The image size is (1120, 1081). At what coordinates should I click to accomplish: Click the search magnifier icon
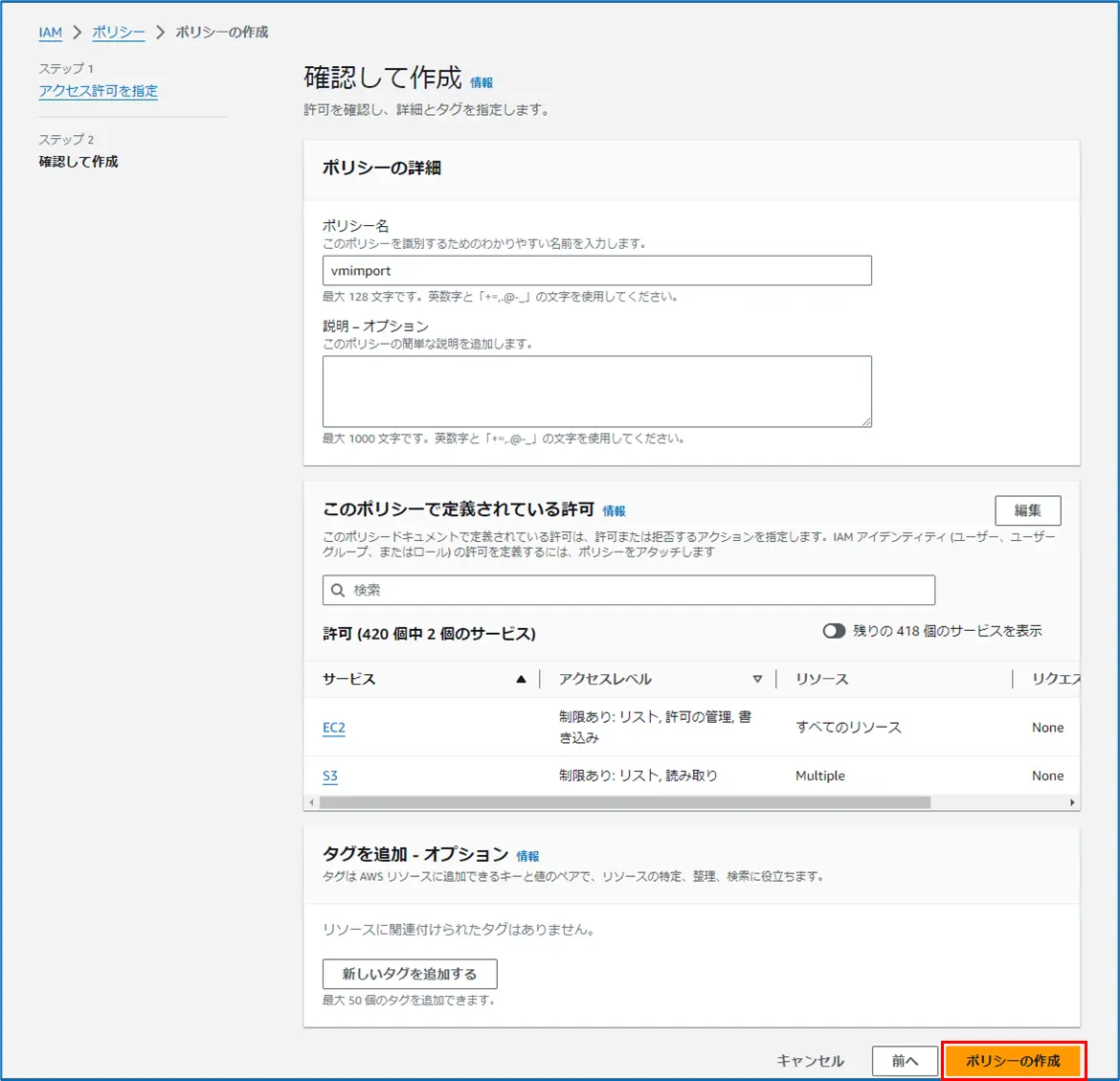(x=338, y=590)
